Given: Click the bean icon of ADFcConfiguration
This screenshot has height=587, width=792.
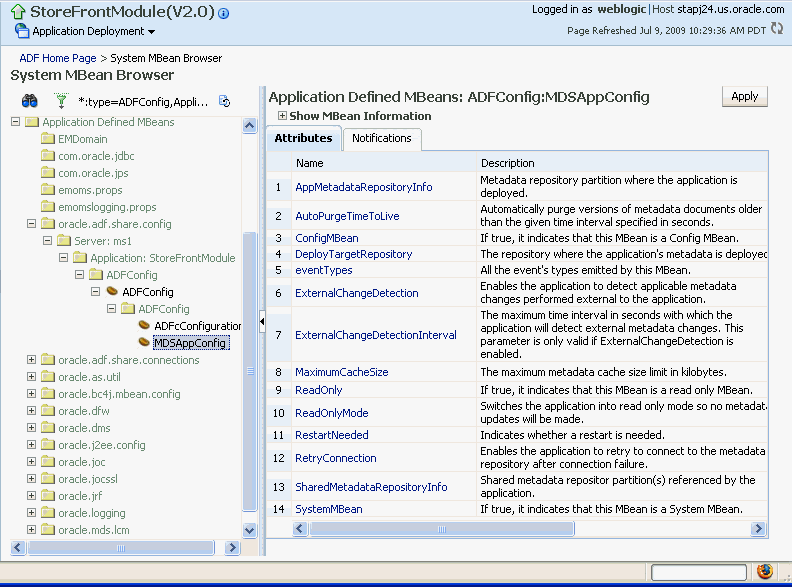Looking at the screenshot, I should coord(144,325).
